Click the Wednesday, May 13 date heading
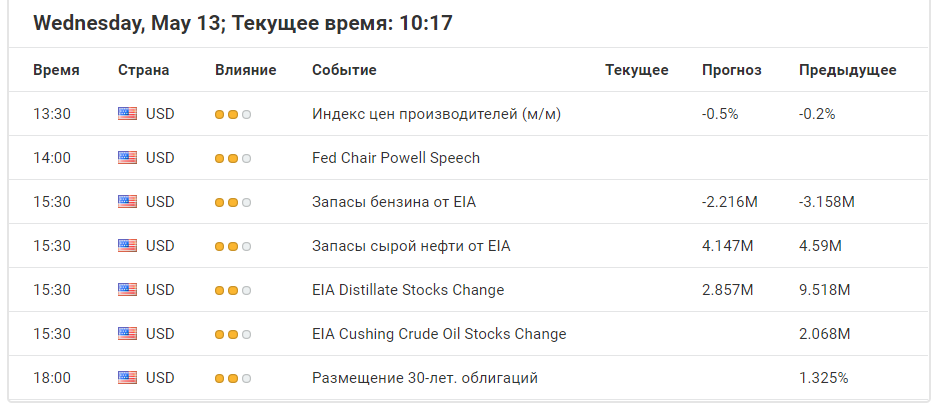Image resolution: width=938 pixels, height=408 pixels. (x=127, y=23)
